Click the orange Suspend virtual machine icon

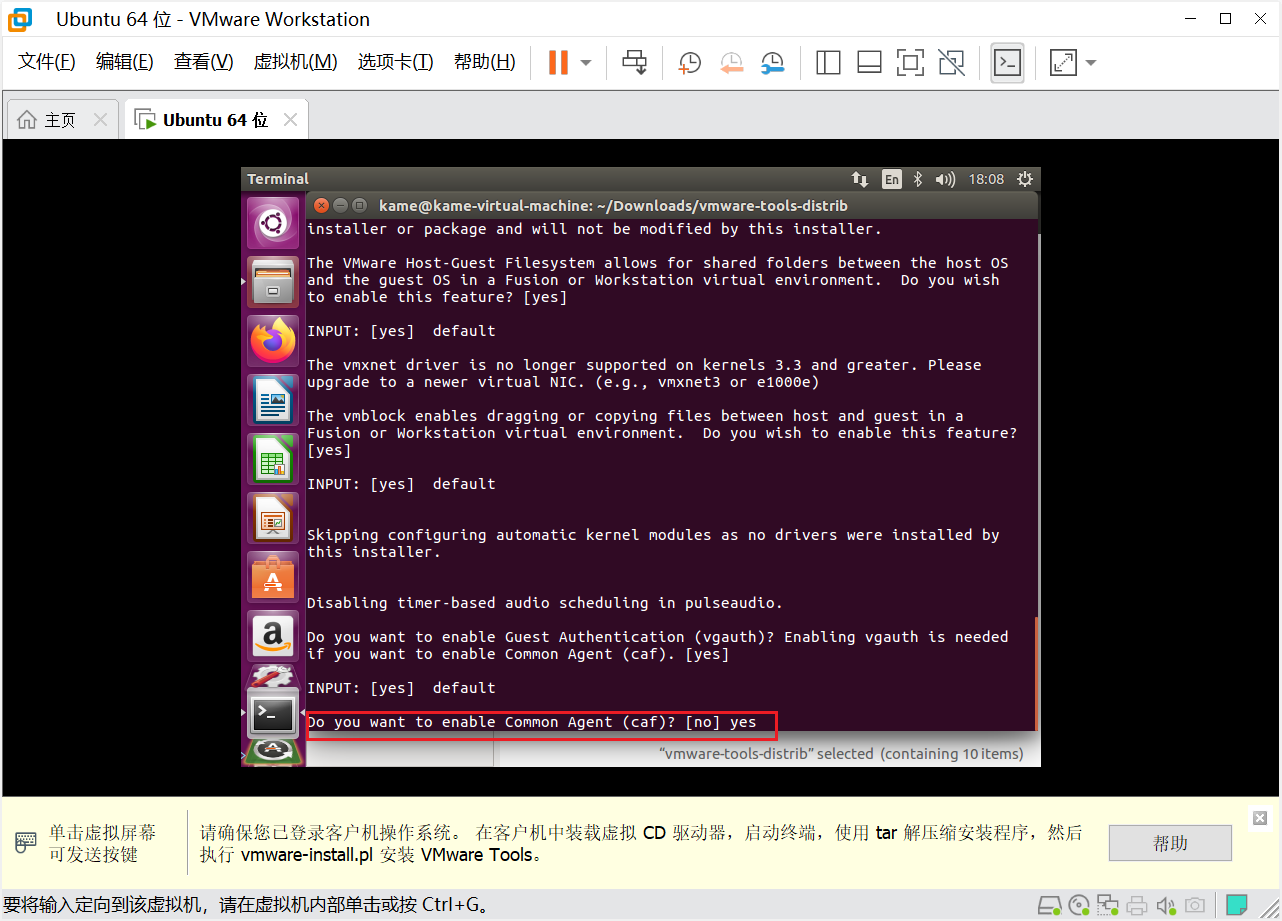pyautogui.click(x=558, y=62)
